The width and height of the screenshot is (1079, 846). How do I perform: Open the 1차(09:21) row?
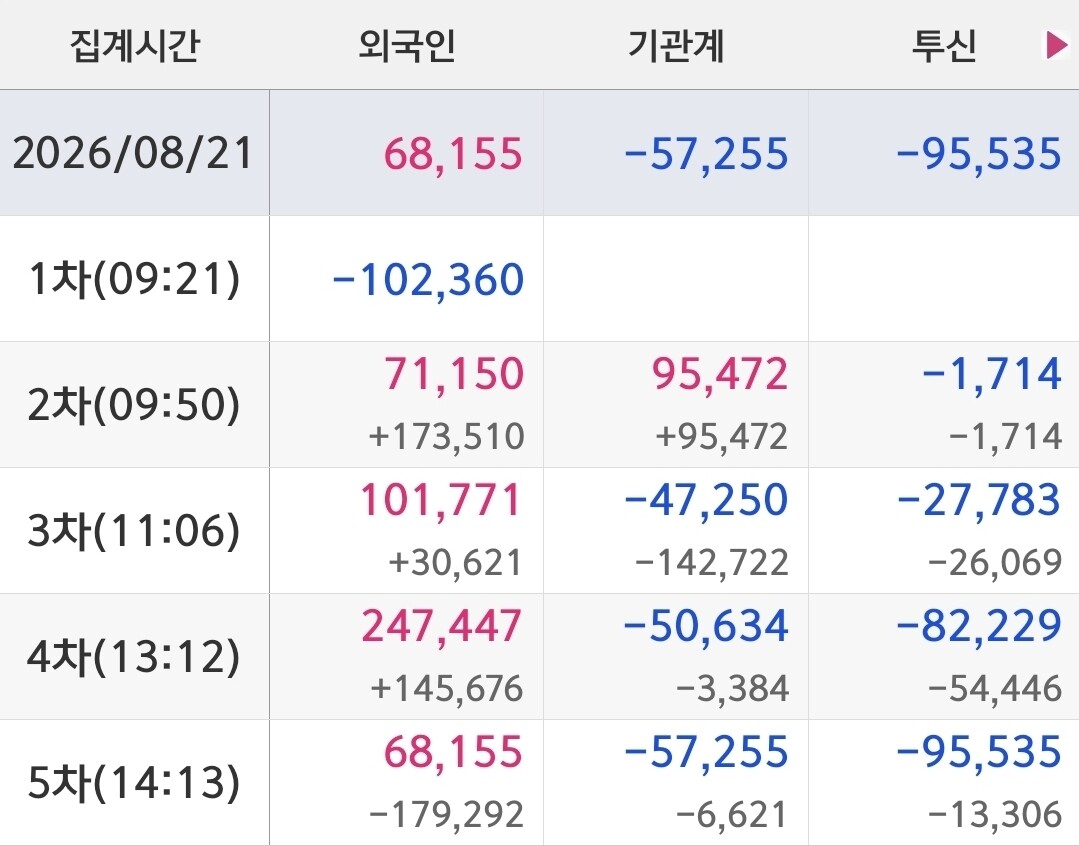pyautogui.click(x=540, y=279)
